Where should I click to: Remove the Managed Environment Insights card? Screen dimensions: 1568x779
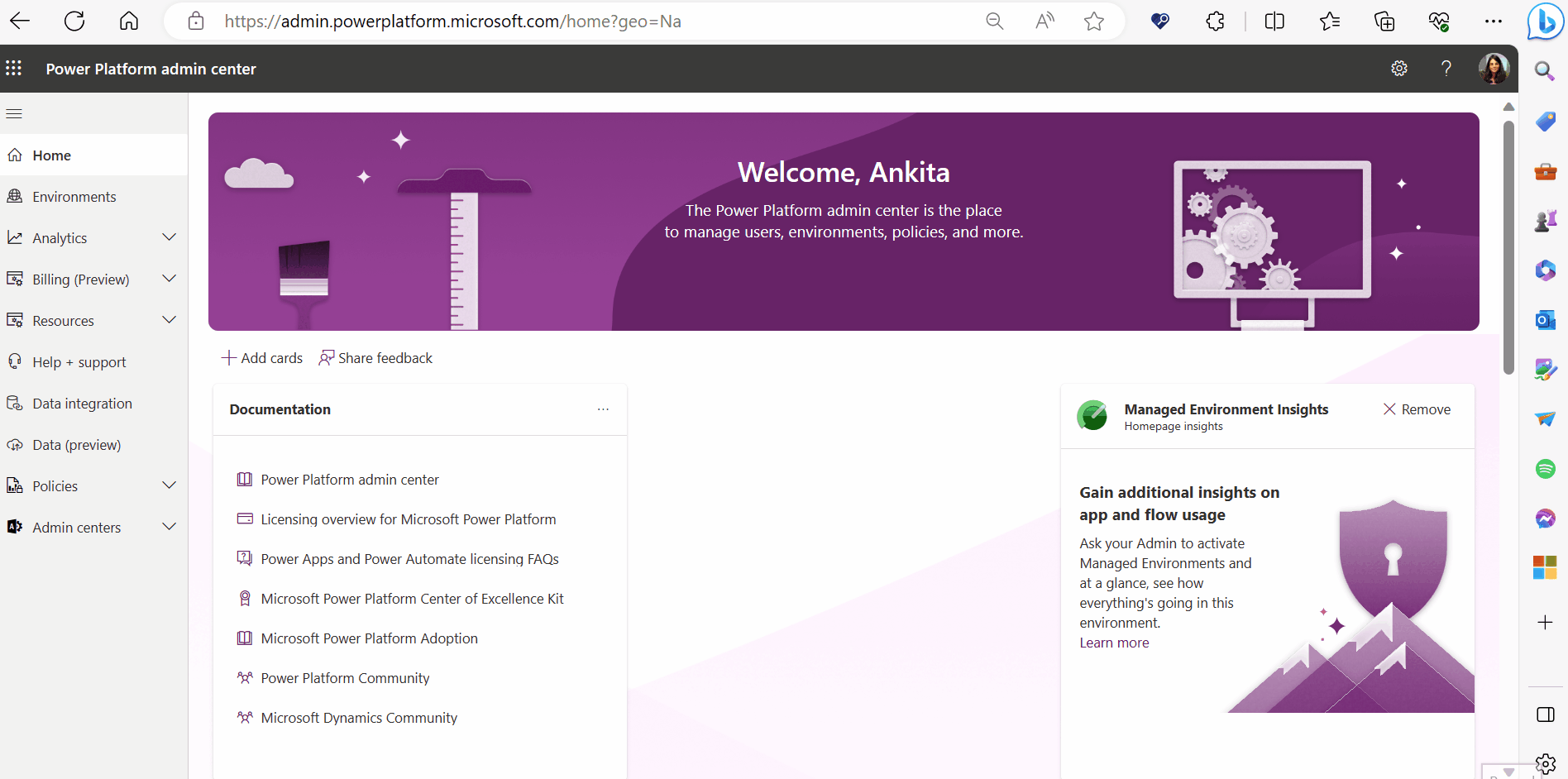pos(1417,409)
